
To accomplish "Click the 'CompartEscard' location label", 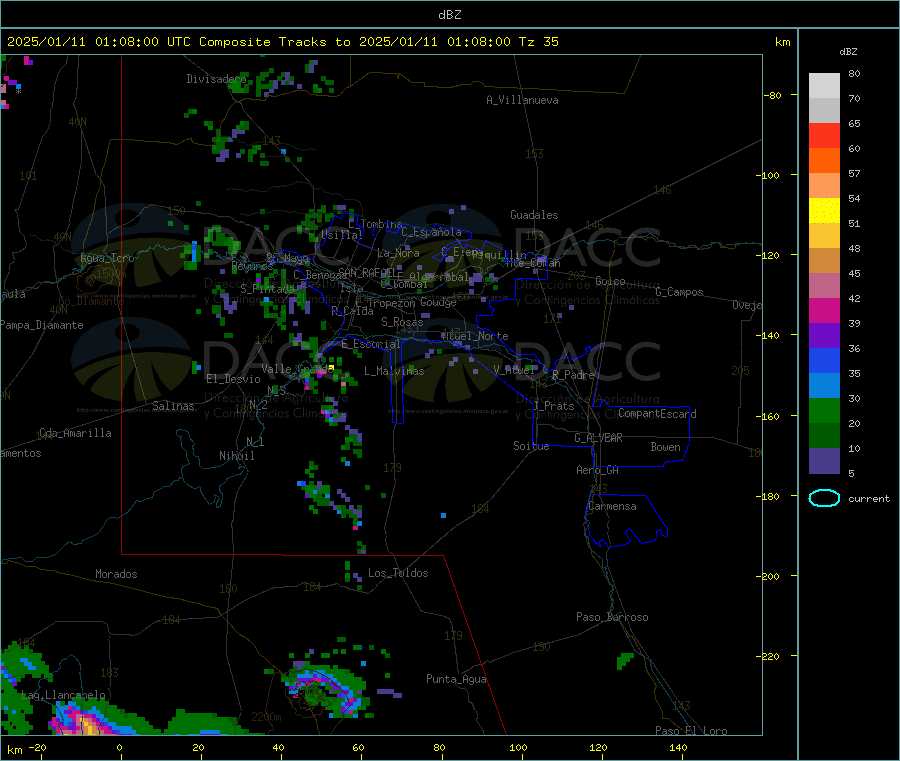I will click(657, 414).
